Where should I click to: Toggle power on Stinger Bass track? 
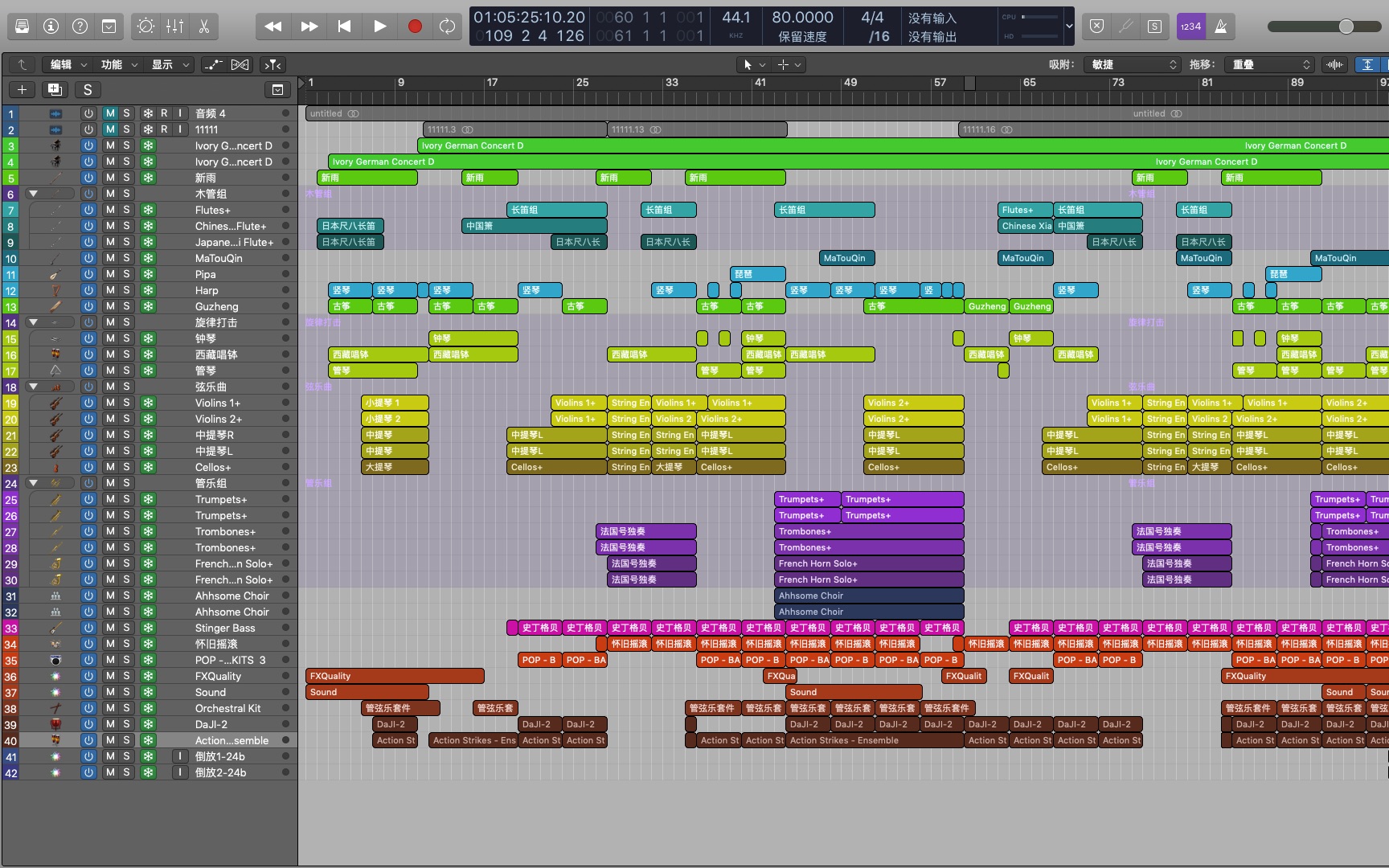click(88, 628)
